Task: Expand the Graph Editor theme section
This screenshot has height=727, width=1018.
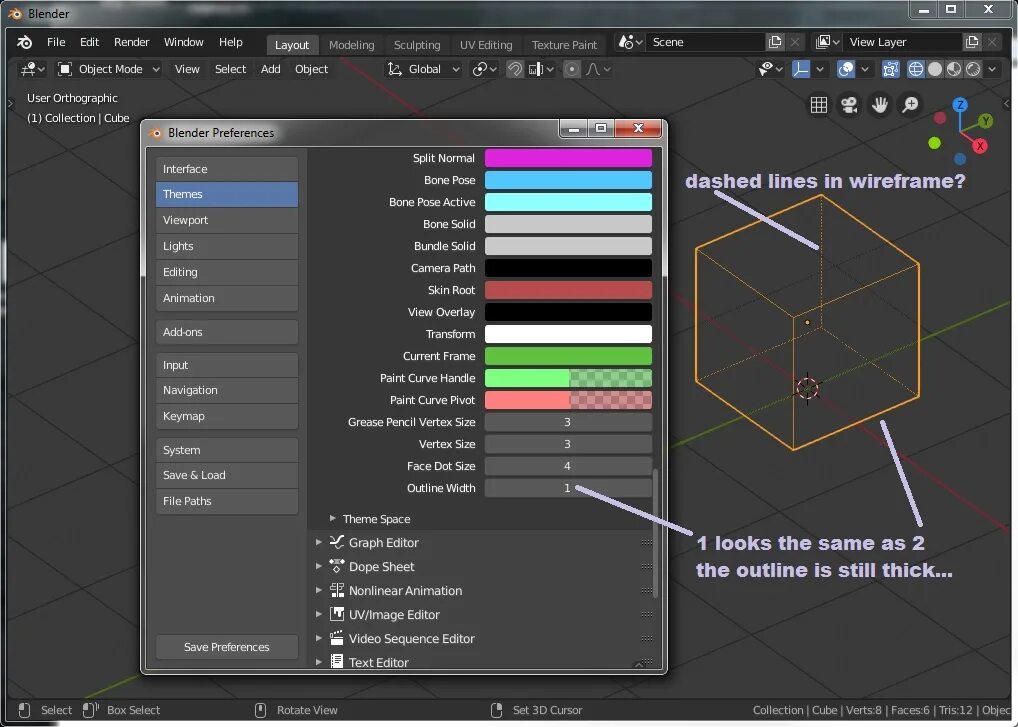Action: [x=367, y=543]
